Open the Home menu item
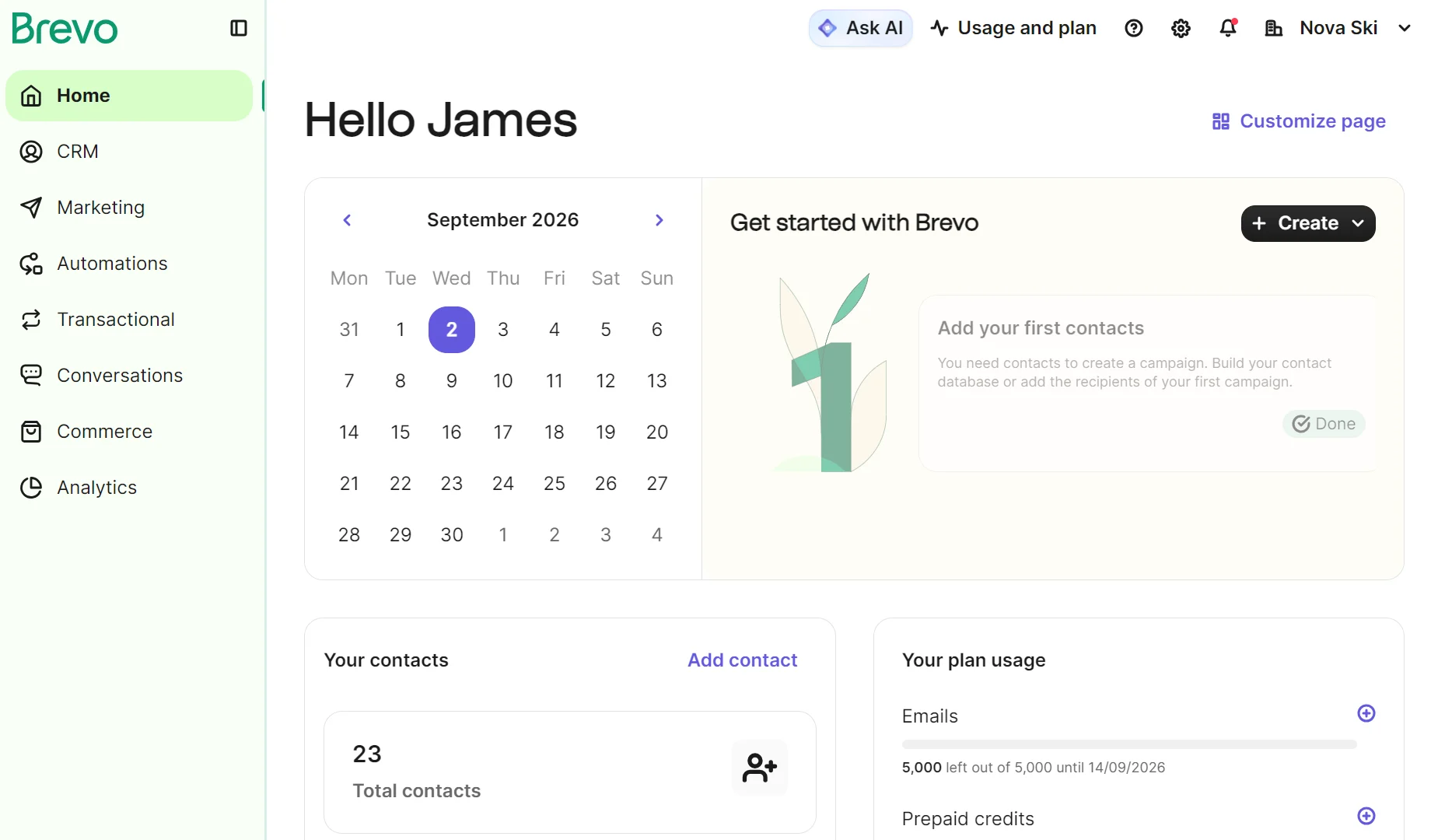Viewport: 1438px width, 840px height. pos(129,96)
